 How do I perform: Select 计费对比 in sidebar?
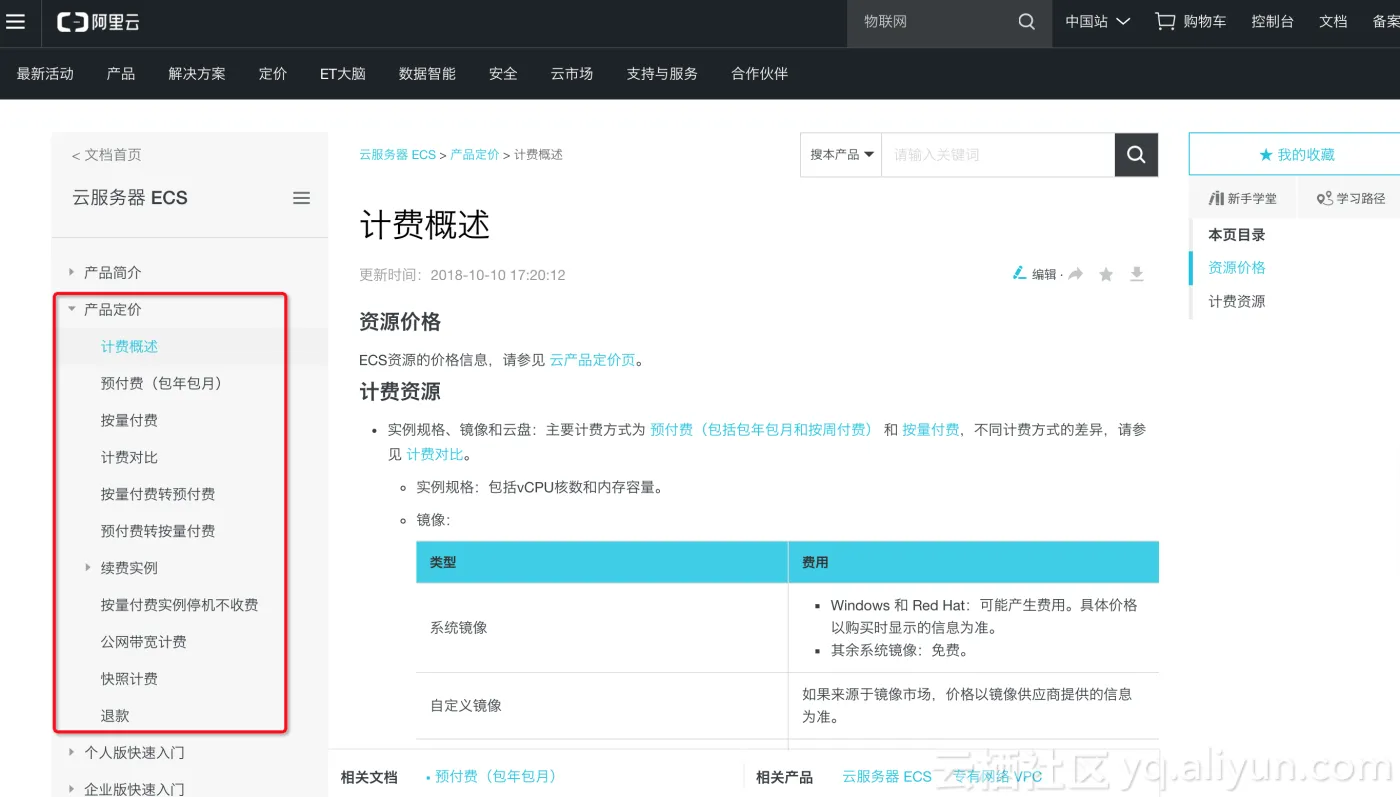click(x=129, y=457)
